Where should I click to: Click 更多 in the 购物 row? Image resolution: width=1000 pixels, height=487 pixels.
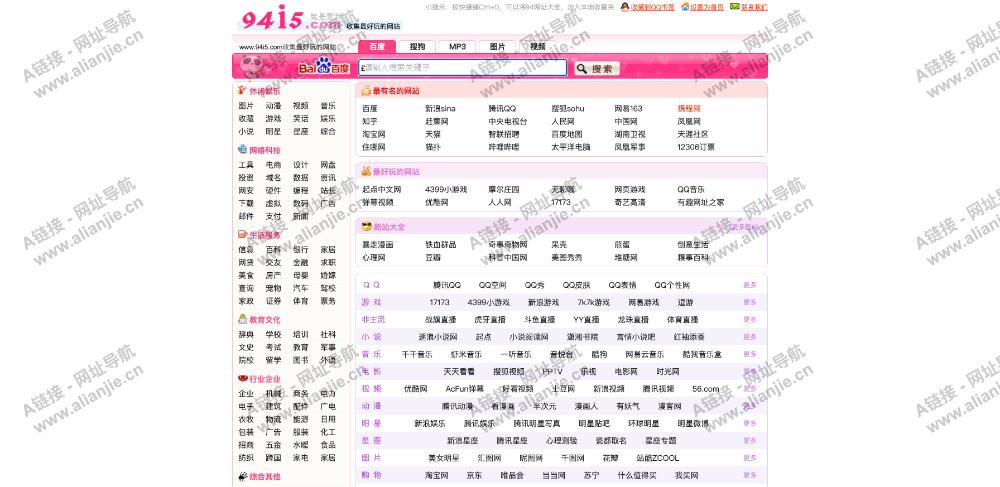click(x=749, y=475)
